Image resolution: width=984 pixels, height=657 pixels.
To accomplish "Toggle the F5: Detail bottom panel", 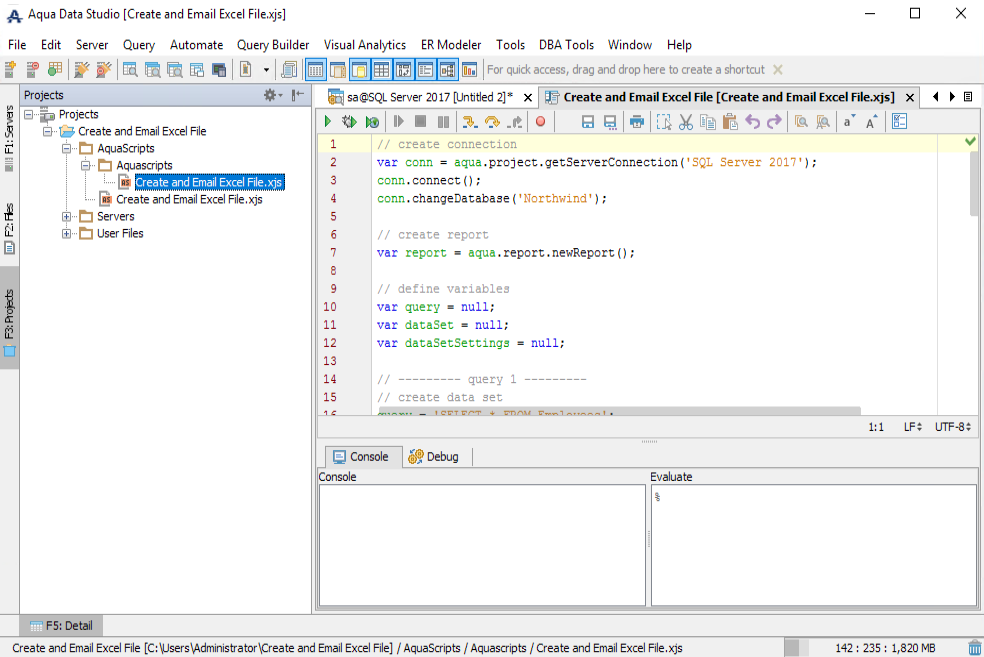I will [x=61, y=626].
